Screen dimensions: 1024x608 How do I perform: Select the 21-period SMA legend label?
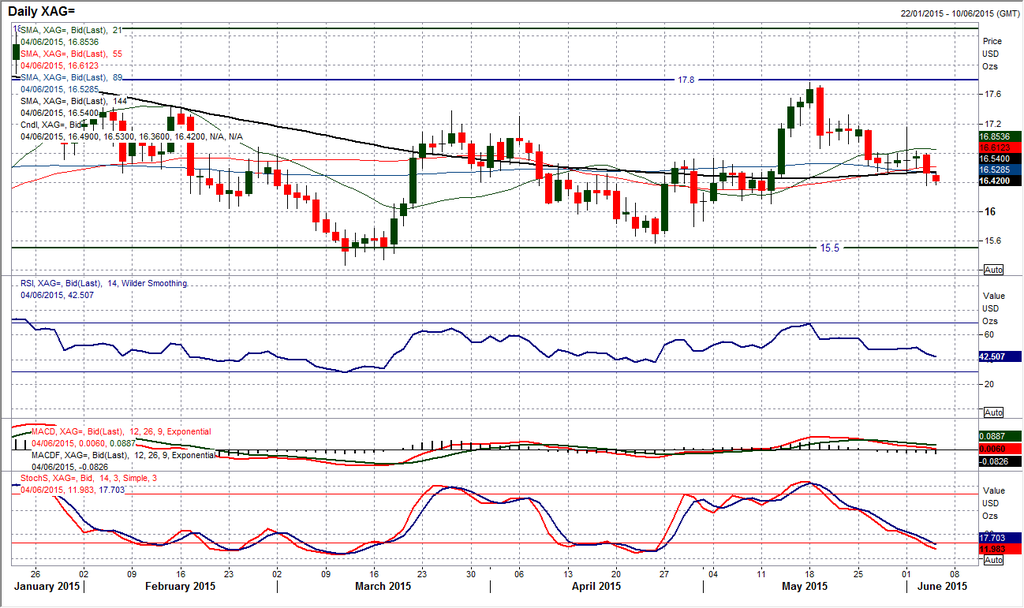[71, 30]
